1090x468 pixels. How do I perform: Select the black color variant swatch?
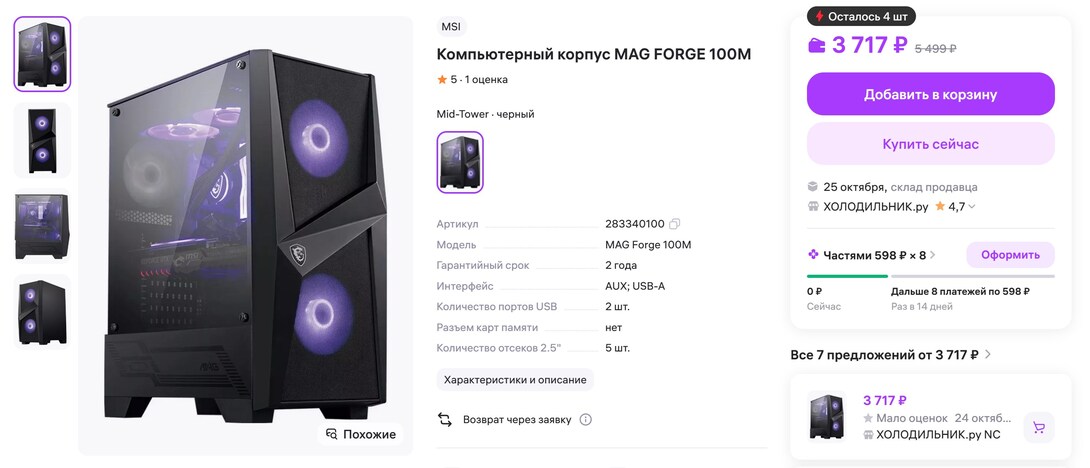[x=460, y=162]
